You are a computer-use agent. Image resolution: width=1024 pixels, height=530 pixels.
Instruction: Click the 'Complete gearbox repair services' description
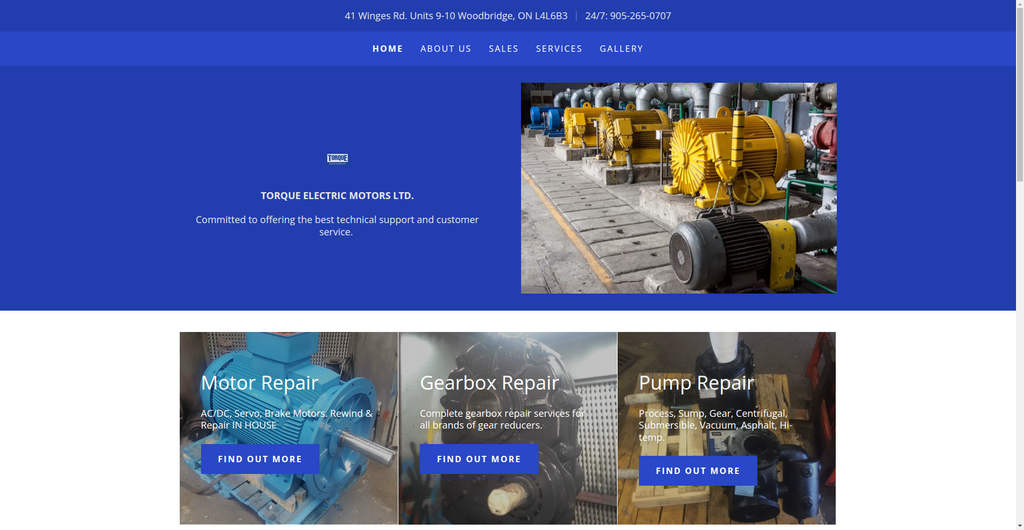coord(502,419)
